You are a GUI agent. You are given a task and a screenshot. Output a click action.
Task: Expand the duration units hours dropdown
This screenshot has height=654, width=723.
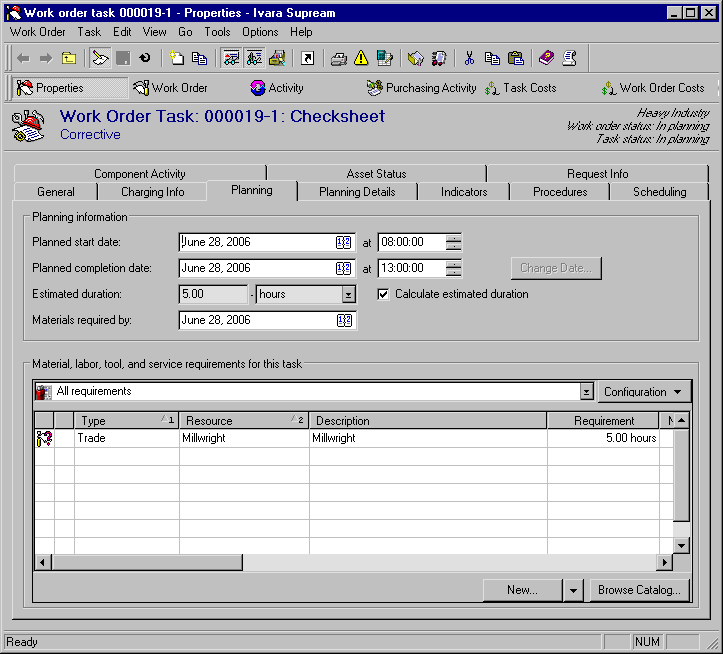click(348, 295)
